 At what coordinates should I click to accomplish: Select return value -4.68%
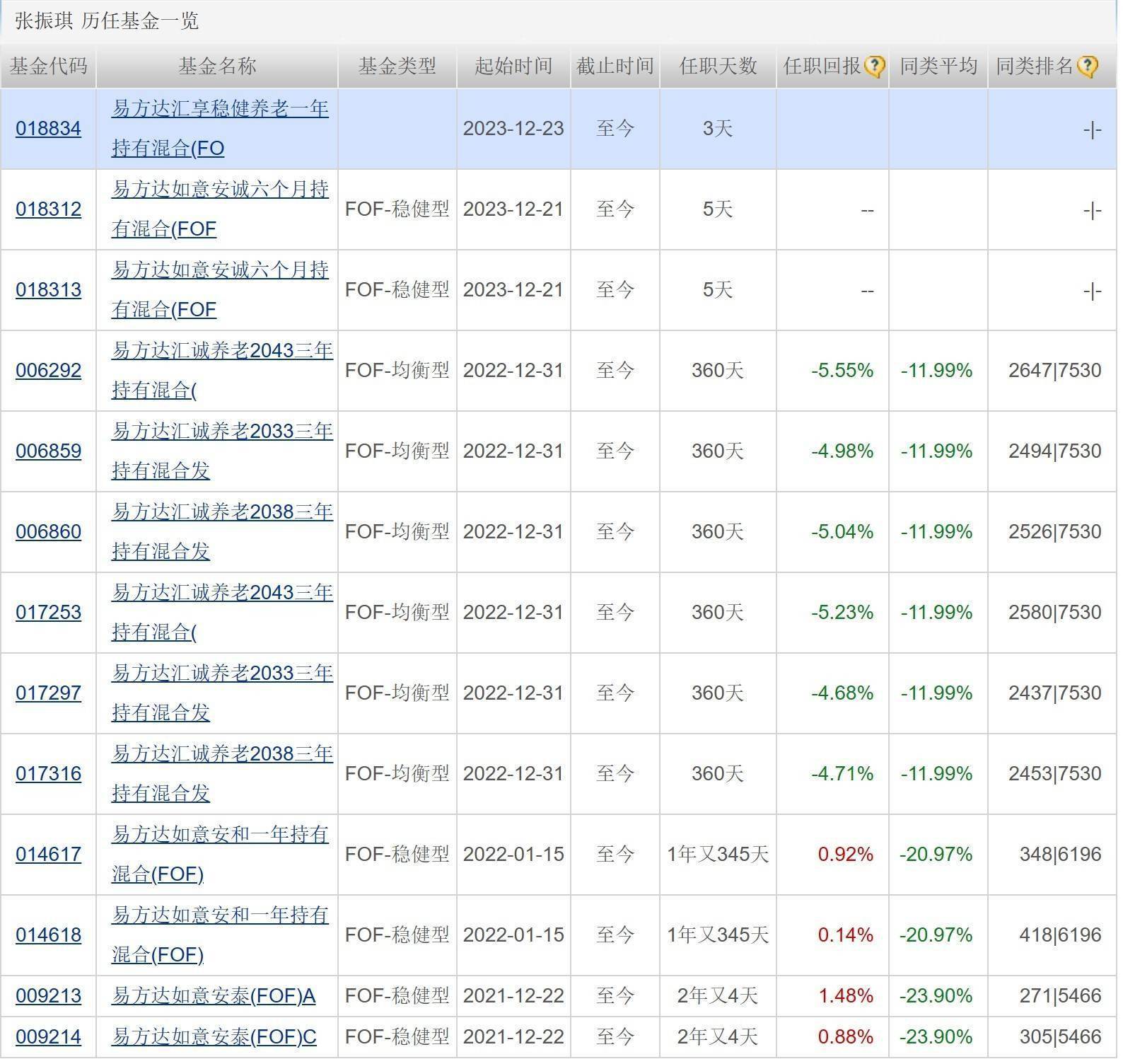[x=842, y=693]
